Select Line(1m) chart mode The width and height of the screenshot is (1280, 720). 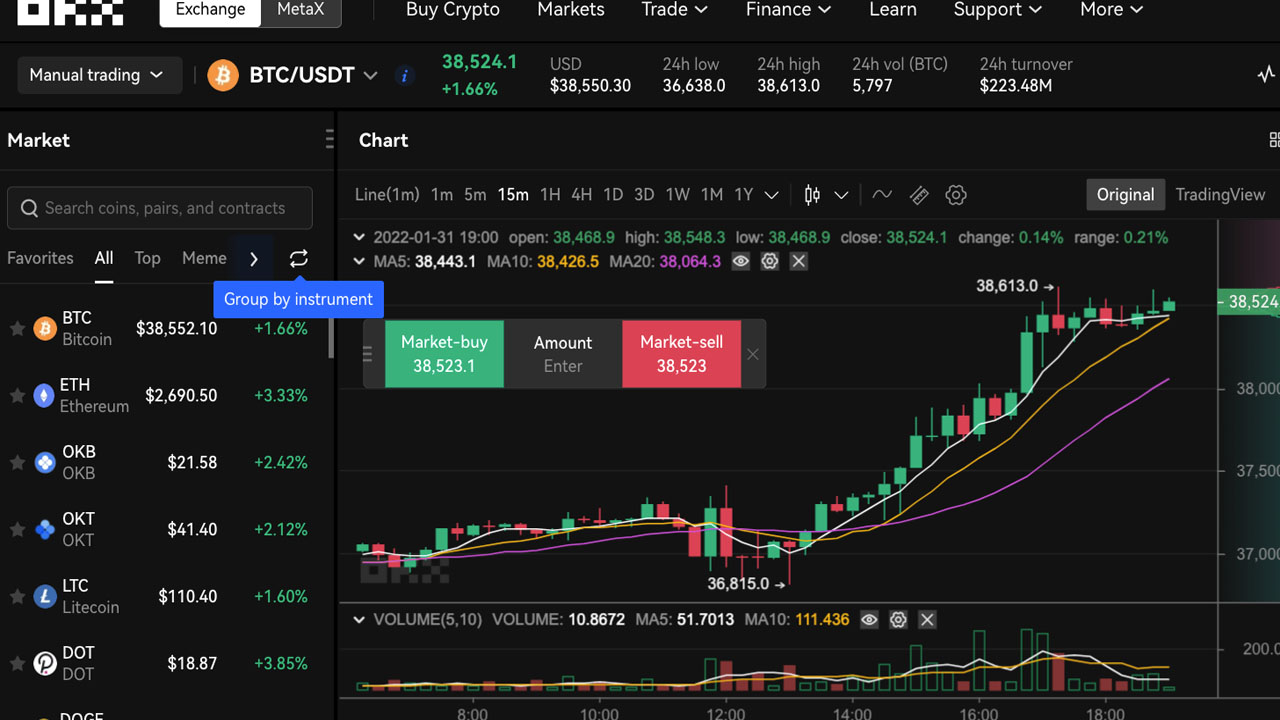[387, 195]
